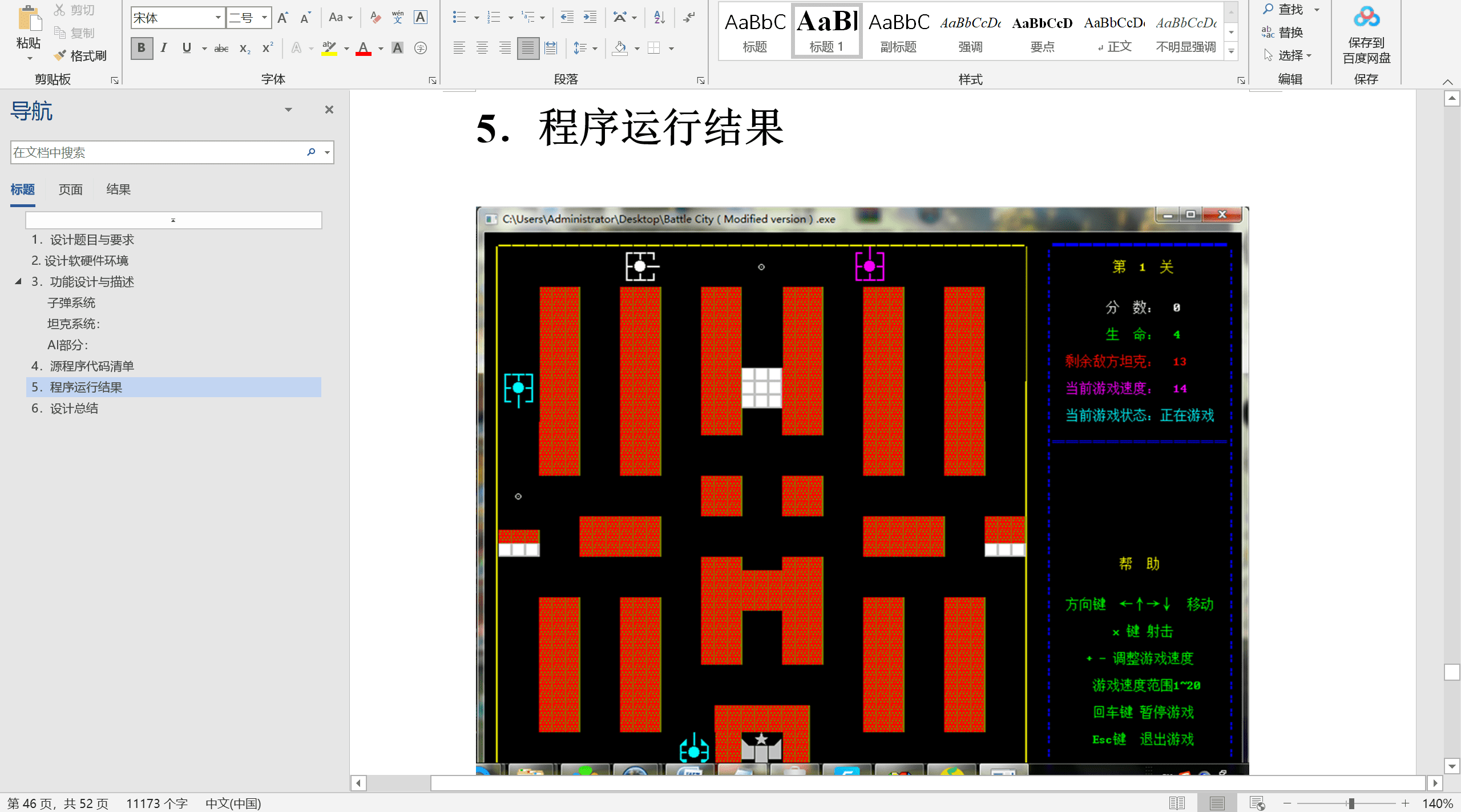Screen dimensions: 1461x812
Task: Navigate to heading 源程序代码清单
Action: point(83,366)
